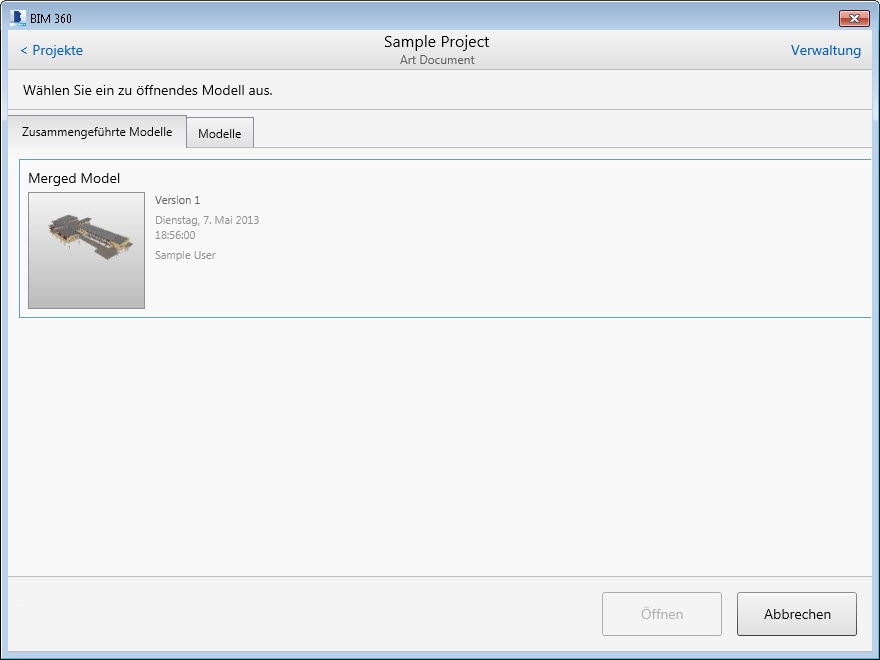Click the date Dienstag, 7. Mai 2013

(207, 220)
